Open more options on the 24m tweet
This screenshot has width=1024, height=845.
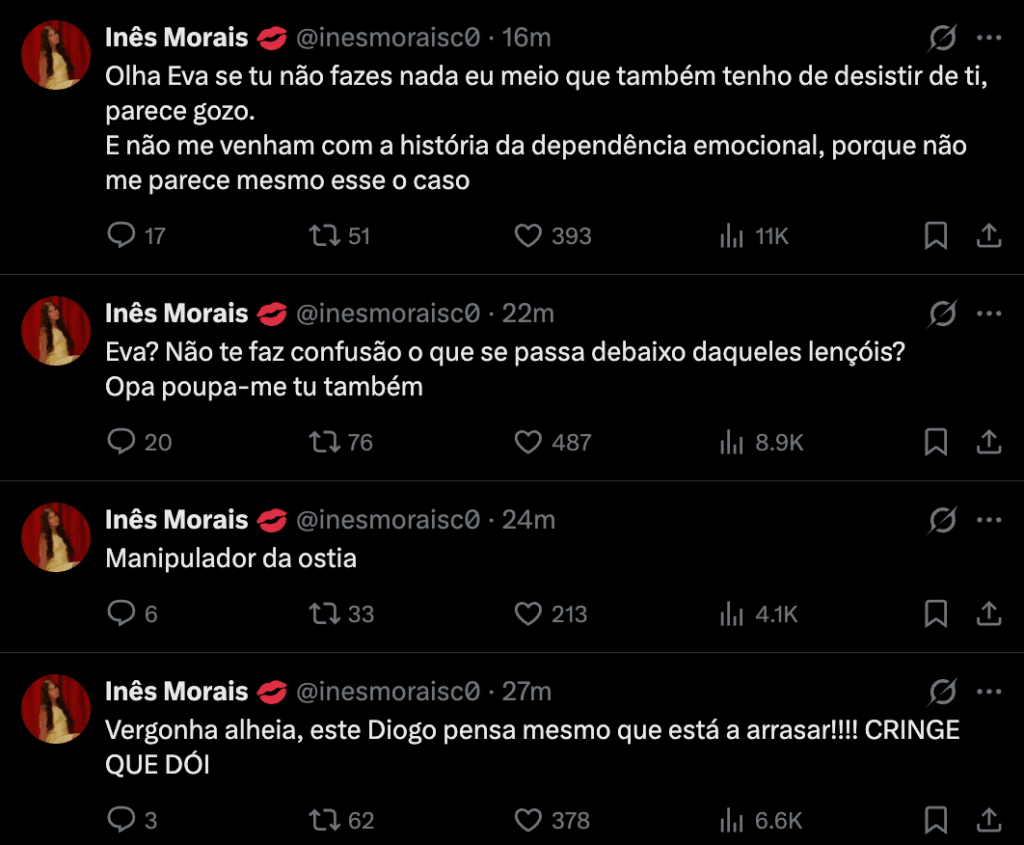tap(988, 520)
